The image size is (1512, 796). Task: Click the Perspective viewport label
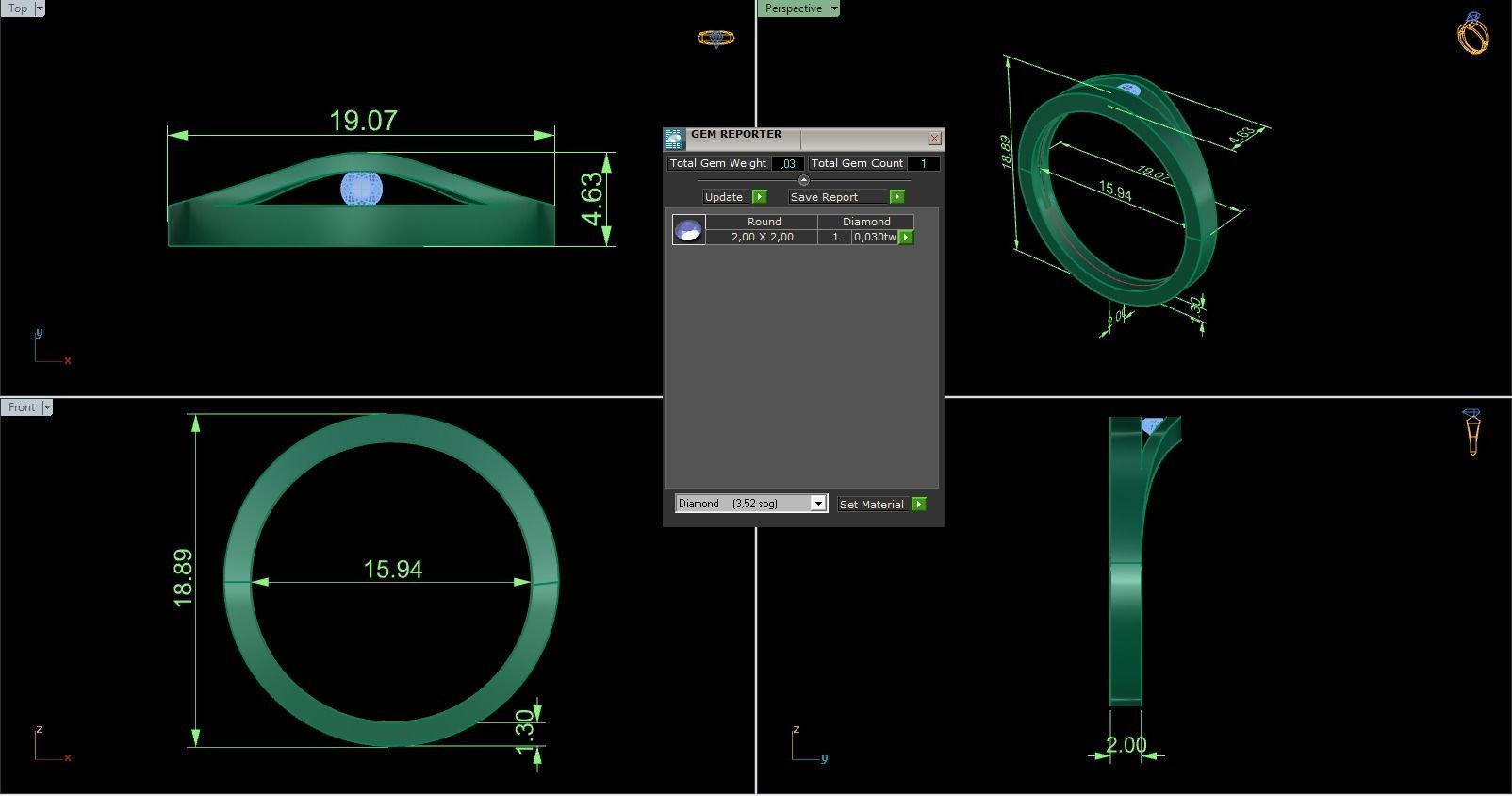pos(794,8)
